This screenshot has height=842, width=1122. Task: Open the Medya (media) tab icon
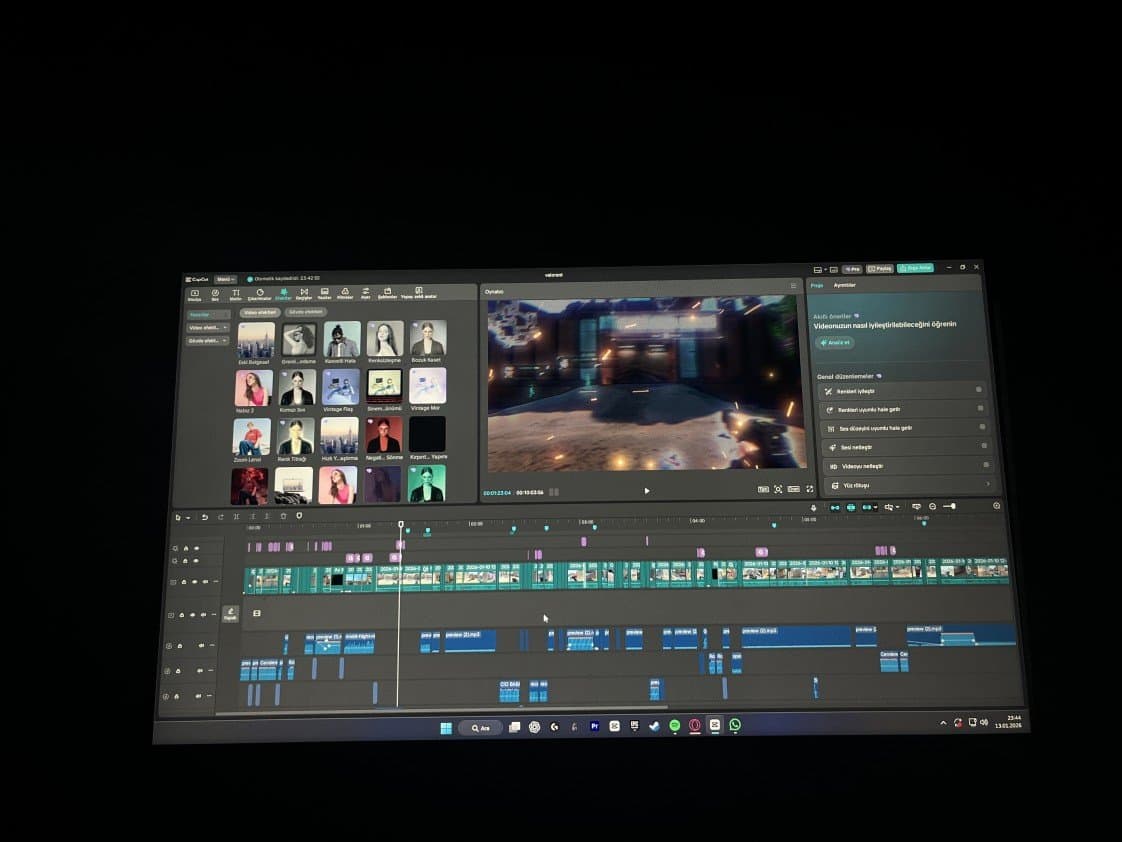click(x=195, y=295)
